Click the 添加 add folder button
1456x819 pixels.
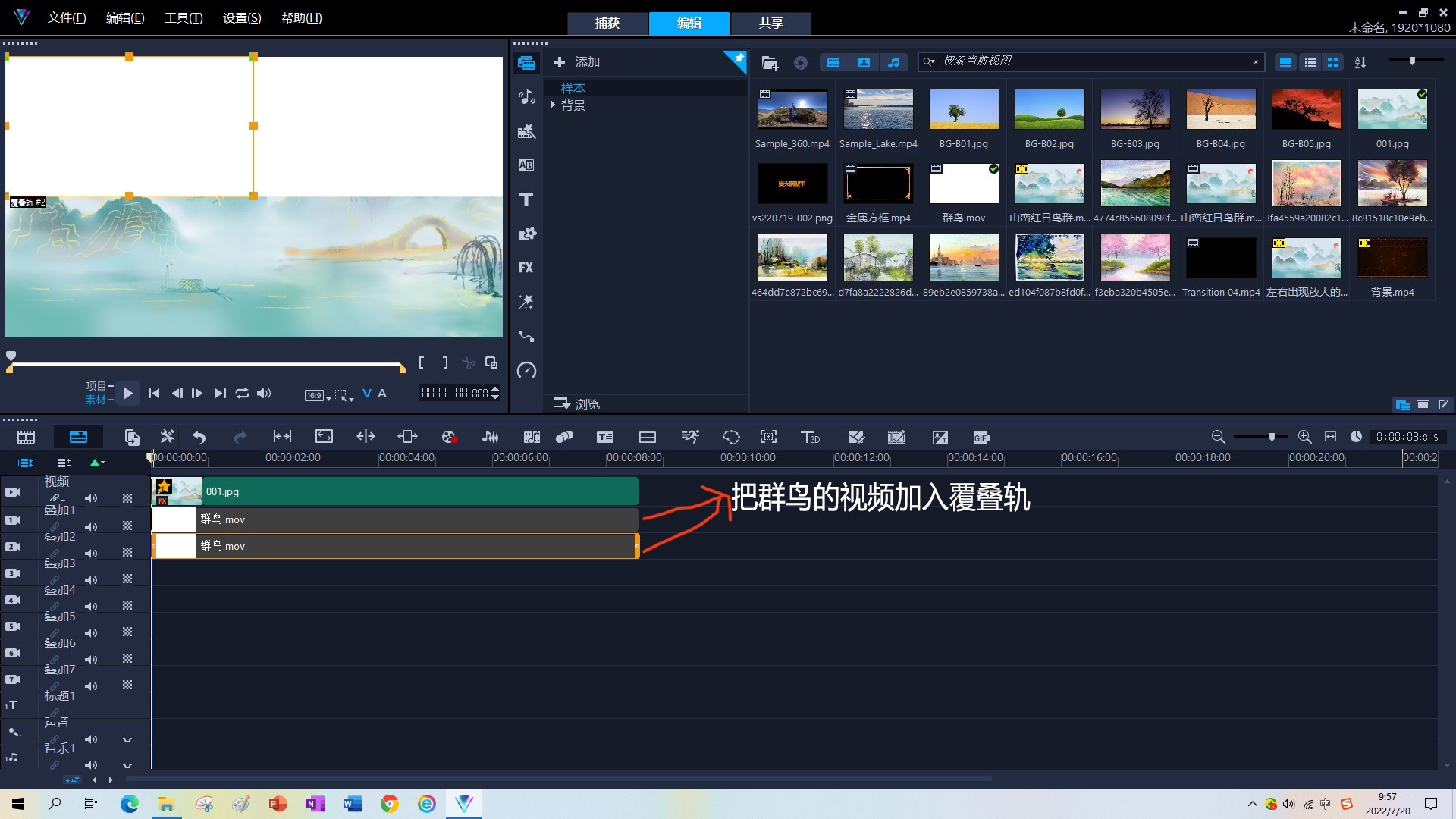click(x=577, y=62)
